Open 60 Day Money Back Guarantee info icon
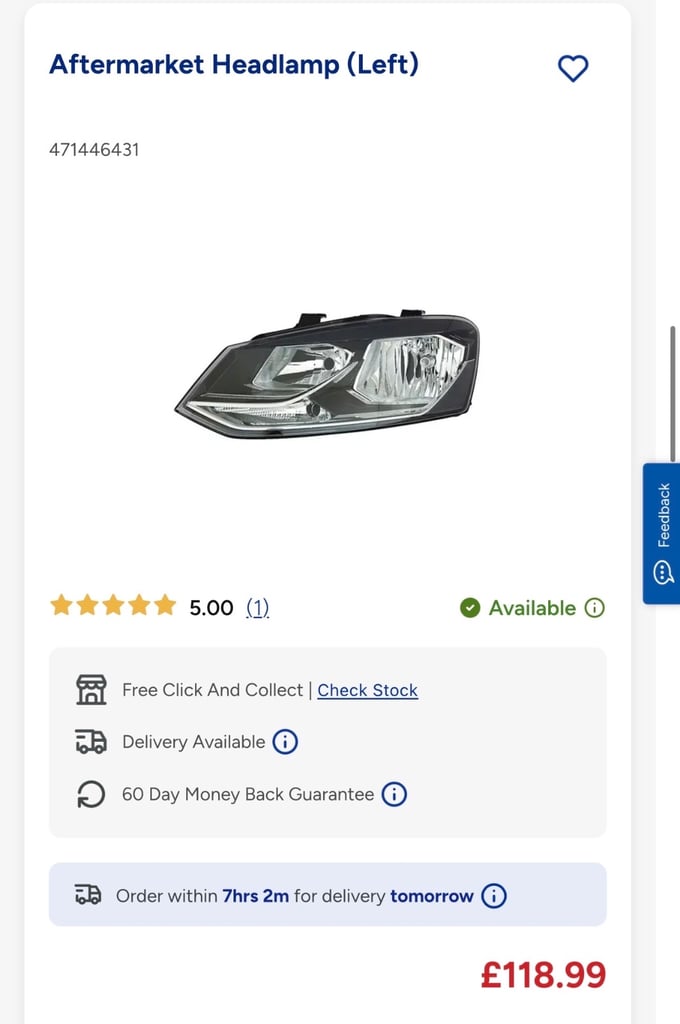This screenshot has height=1024, width=680. coord(394,794)
